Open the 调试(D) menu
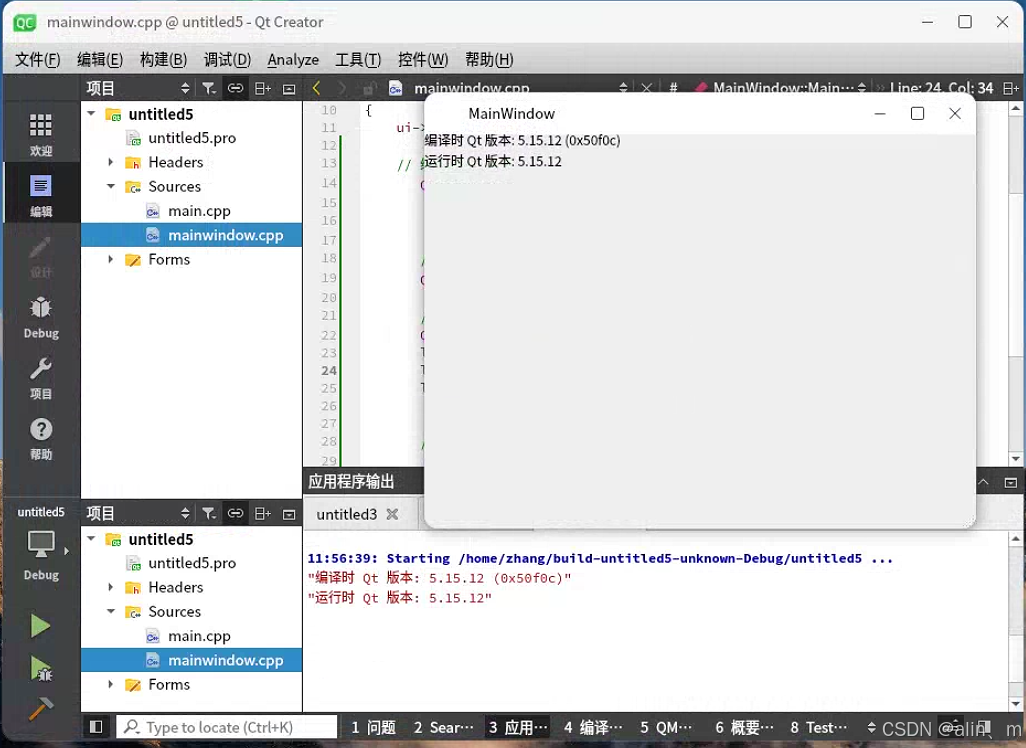The height and width of the screenshot is (748, 1026). click(227, 60)
